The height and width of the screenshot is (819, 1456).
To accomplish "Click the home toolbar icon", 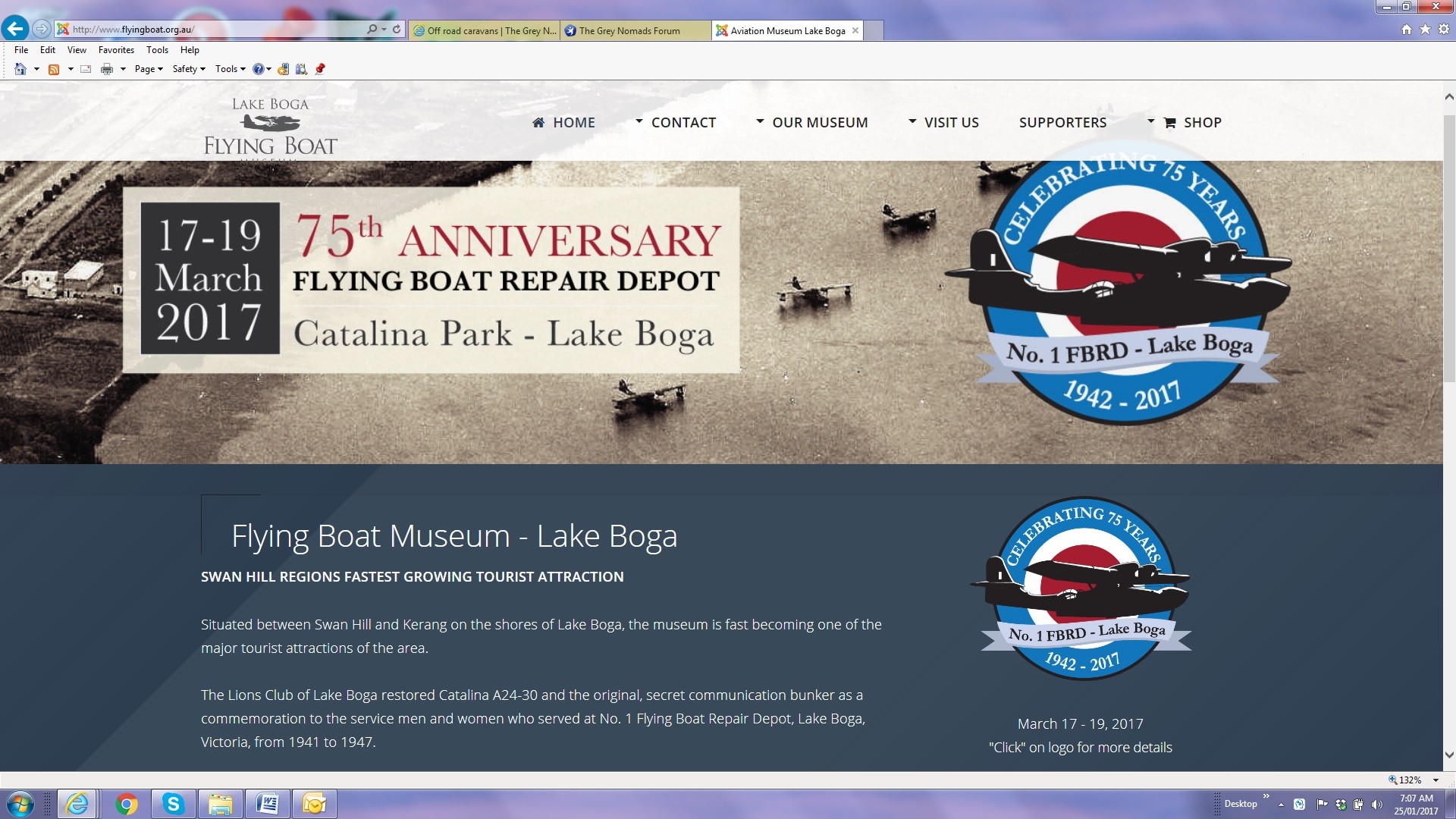I will pos(20,69).
